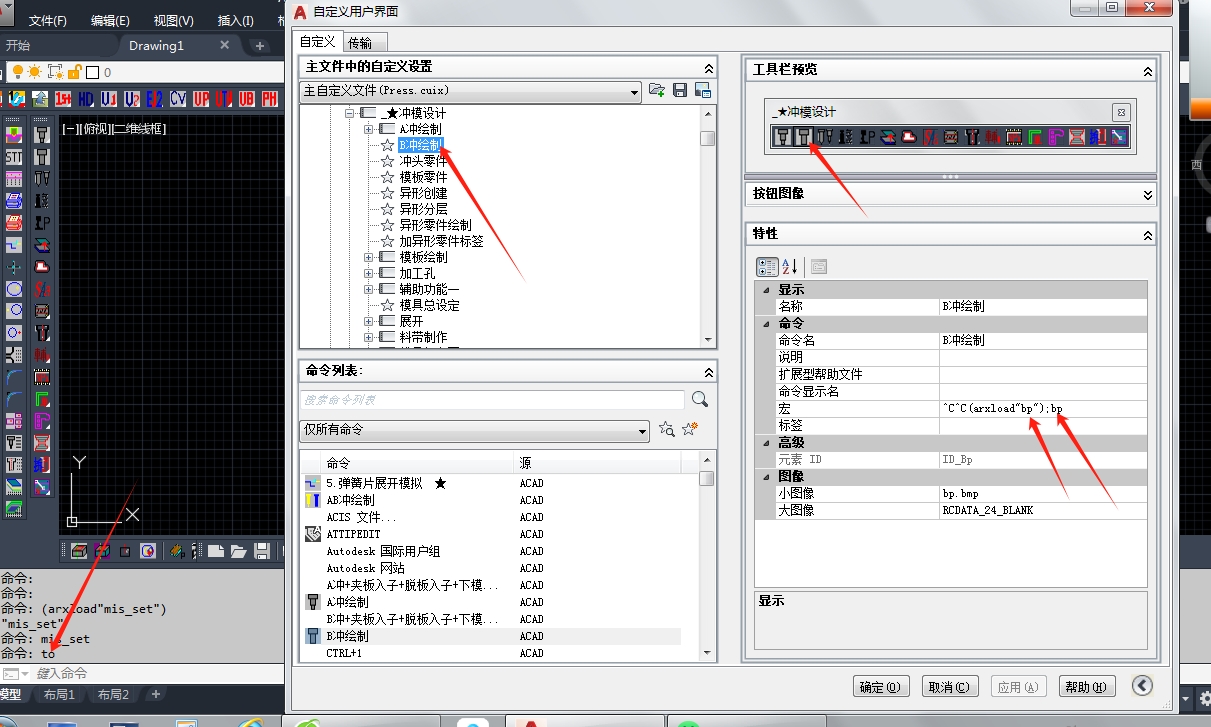The height and width of the screenshot is (727, 1211).
Task: Click the 源 column header
Action: [x=598, y=463]
